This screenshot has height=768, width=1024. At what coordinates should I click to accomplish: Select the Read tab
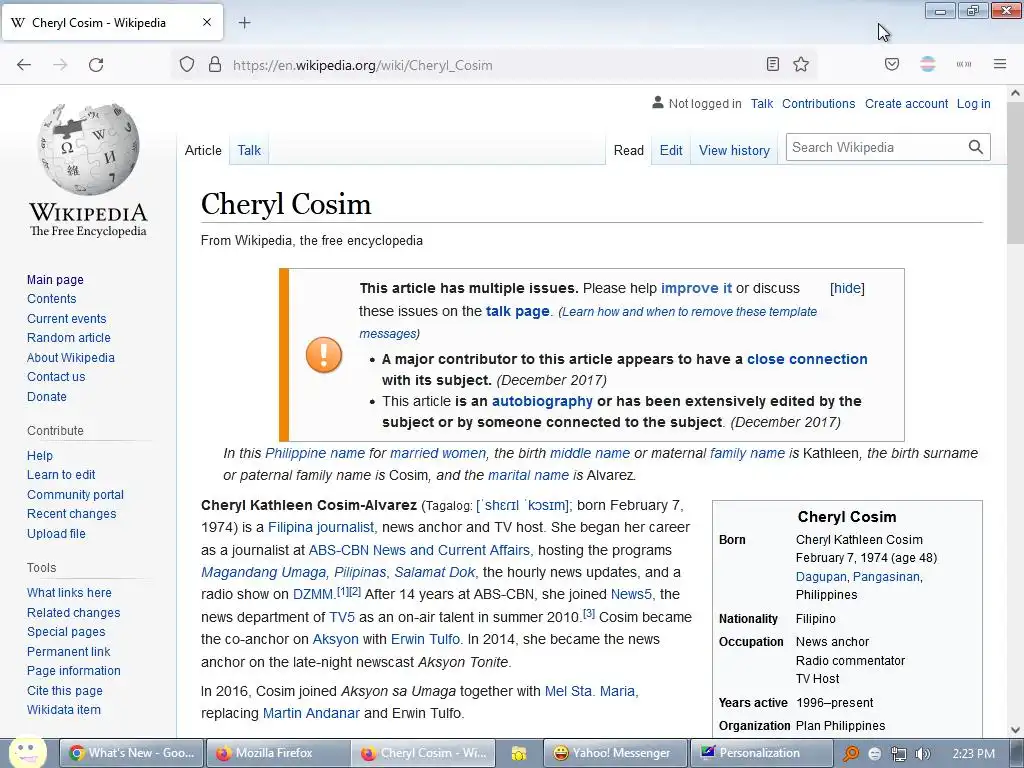(x=628, y=150)
